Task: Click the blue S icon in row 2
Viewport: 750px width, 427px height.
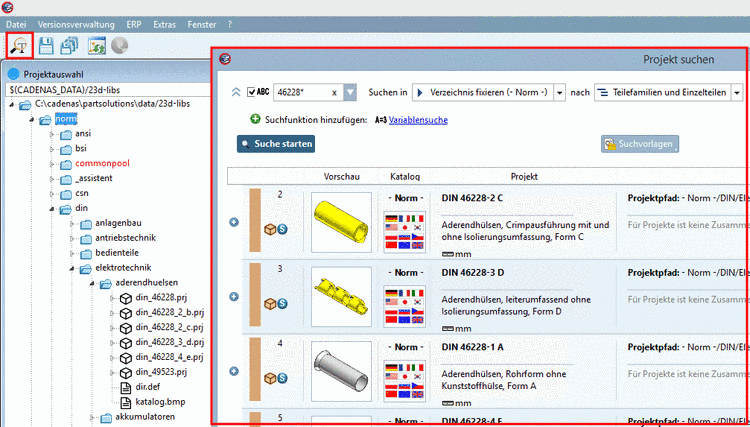Action: (x=283, y=230)
